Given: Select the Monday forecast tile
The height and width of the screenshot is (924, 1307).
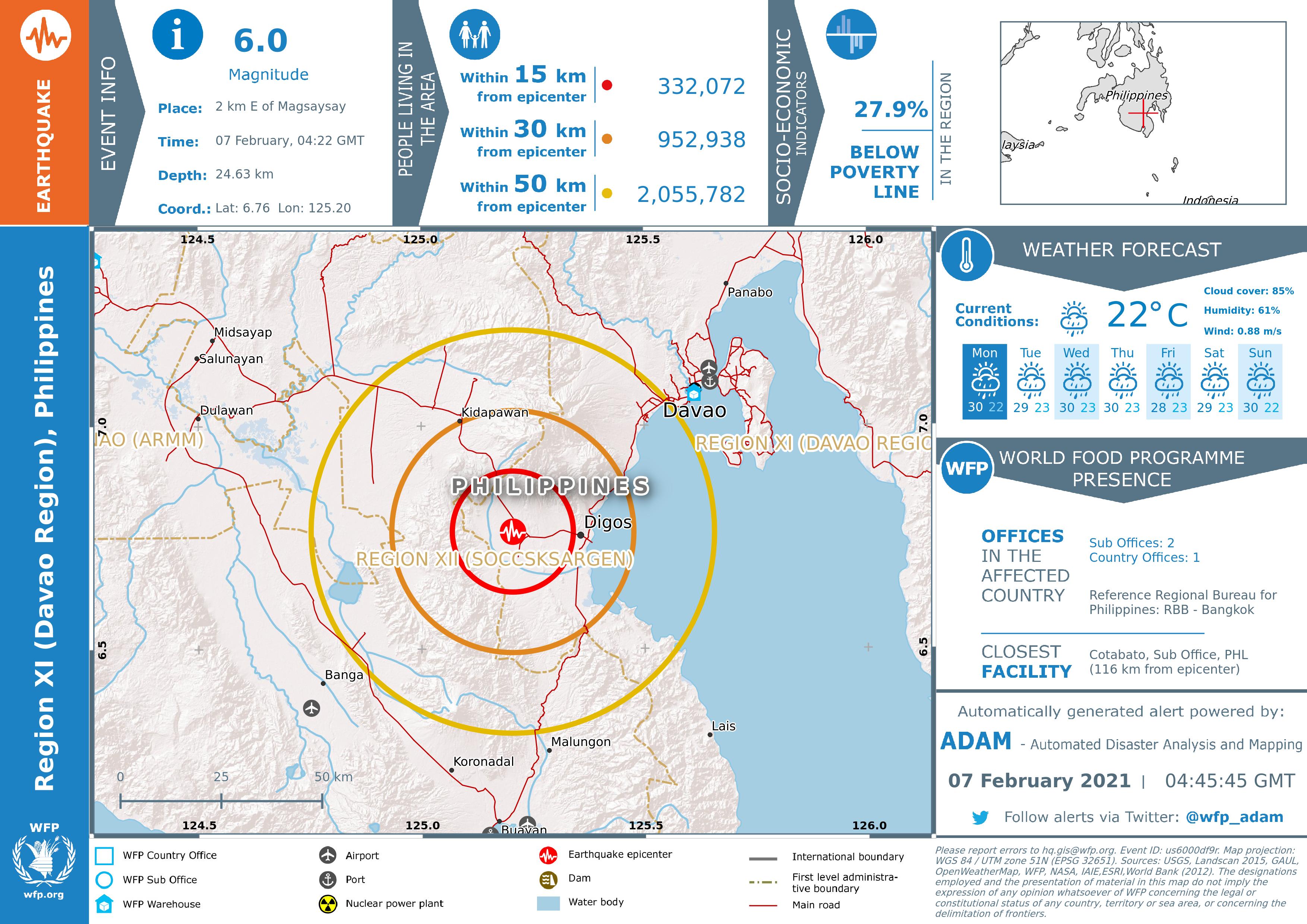Looking at the screenshot, I should point(985,381).
